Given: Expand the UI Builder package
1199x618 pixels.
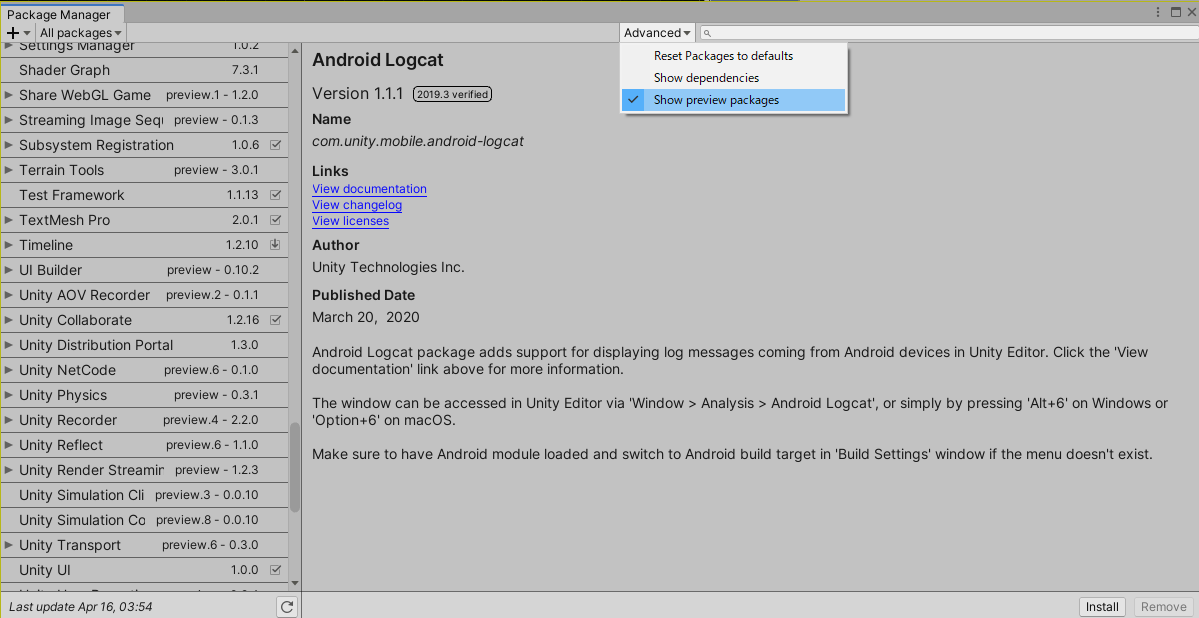Looking at the screenshot, I should click(9, 270).
